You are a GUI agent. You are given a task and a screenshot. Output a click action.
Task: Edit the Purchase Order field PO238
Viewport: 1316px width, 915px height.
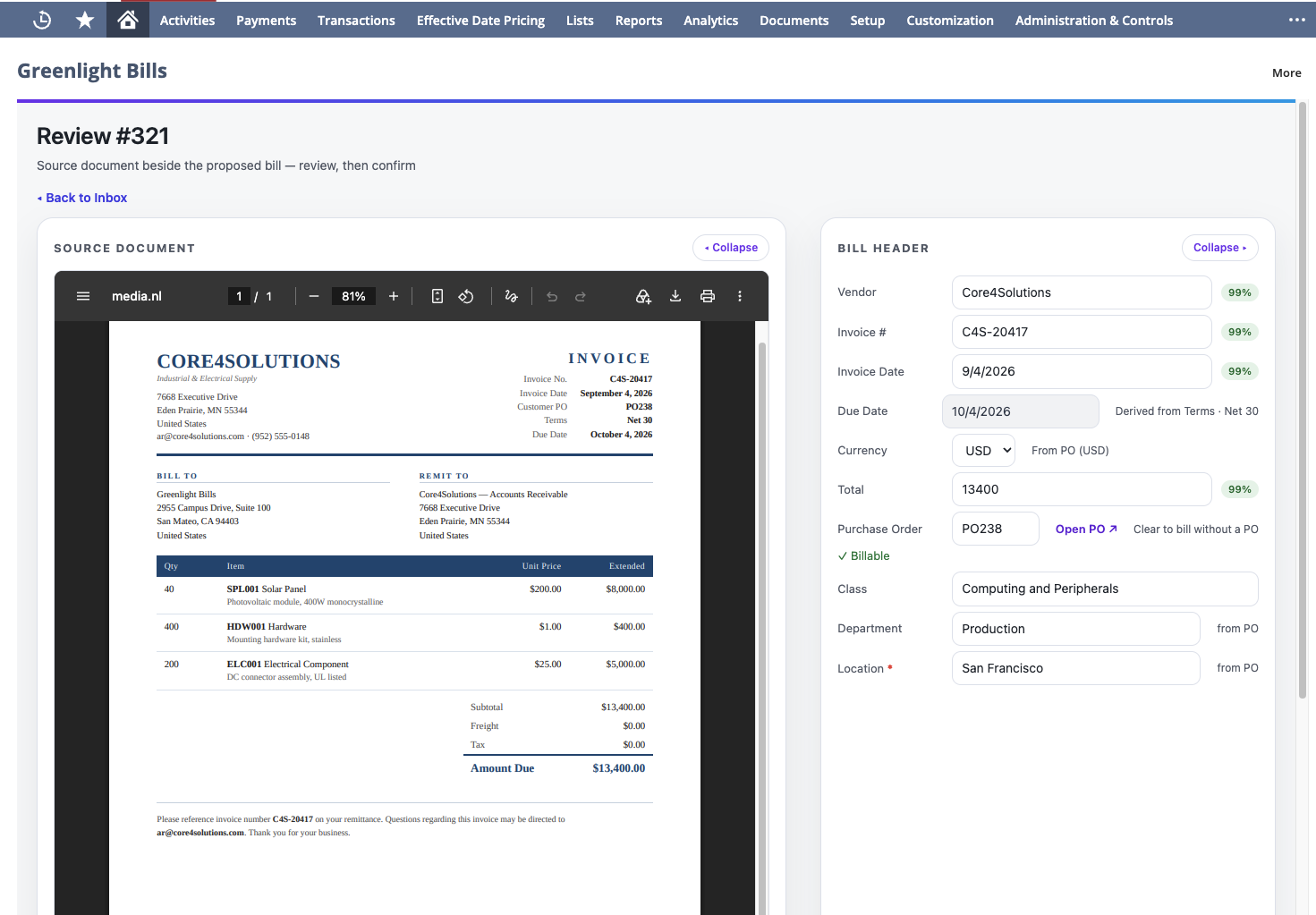[996, 529]
